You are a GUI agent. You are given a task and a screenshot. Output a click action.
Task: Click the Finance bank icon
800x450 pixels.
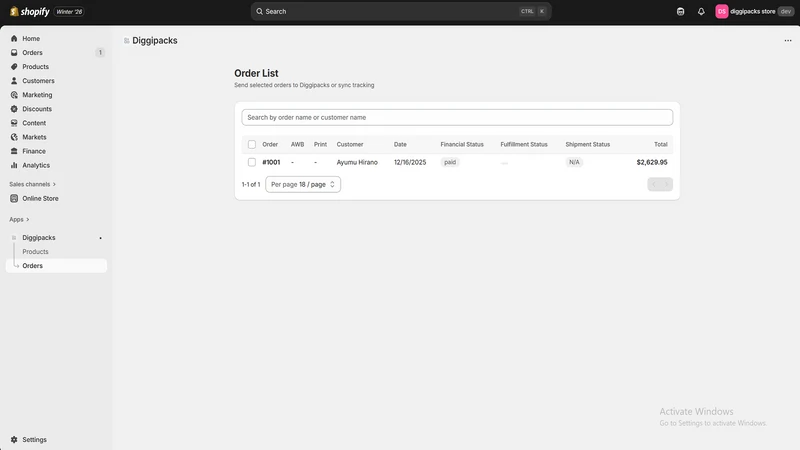(x=14, y=151)
